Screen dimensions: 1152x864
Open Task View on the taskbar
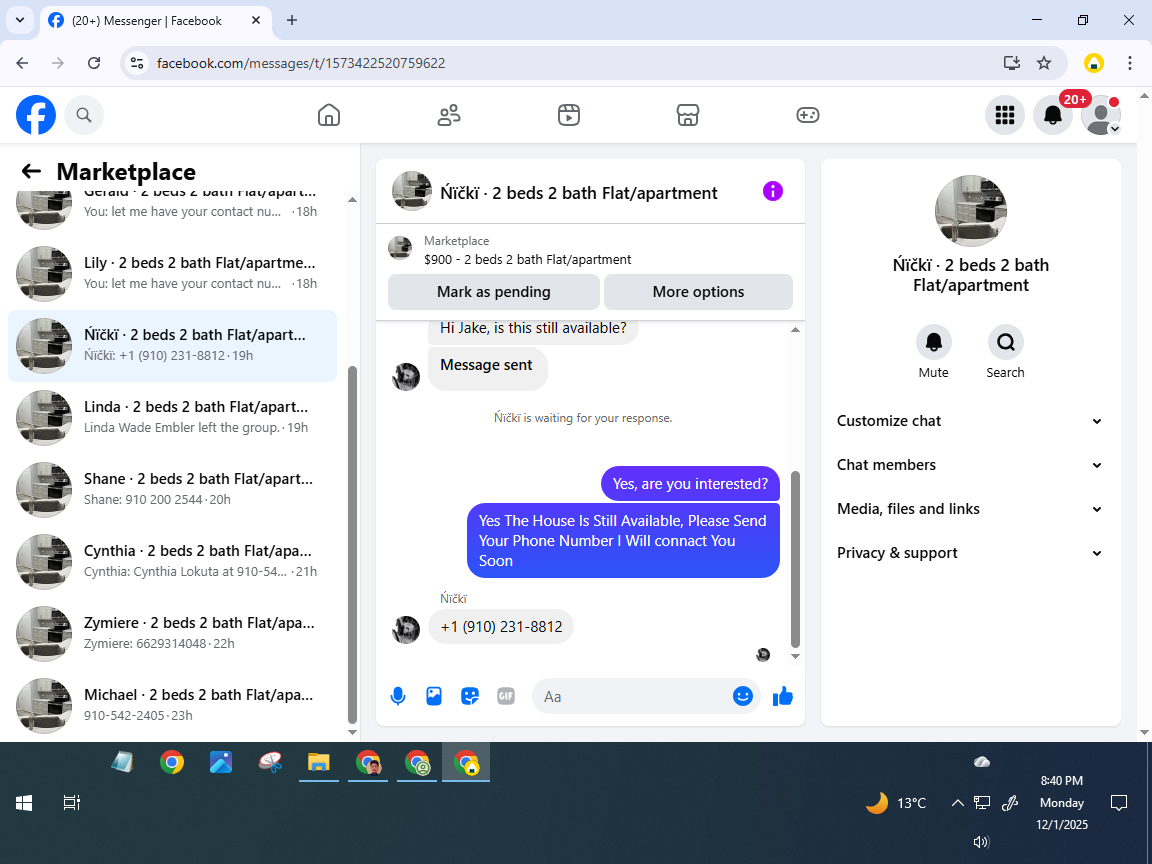(71, 803)
